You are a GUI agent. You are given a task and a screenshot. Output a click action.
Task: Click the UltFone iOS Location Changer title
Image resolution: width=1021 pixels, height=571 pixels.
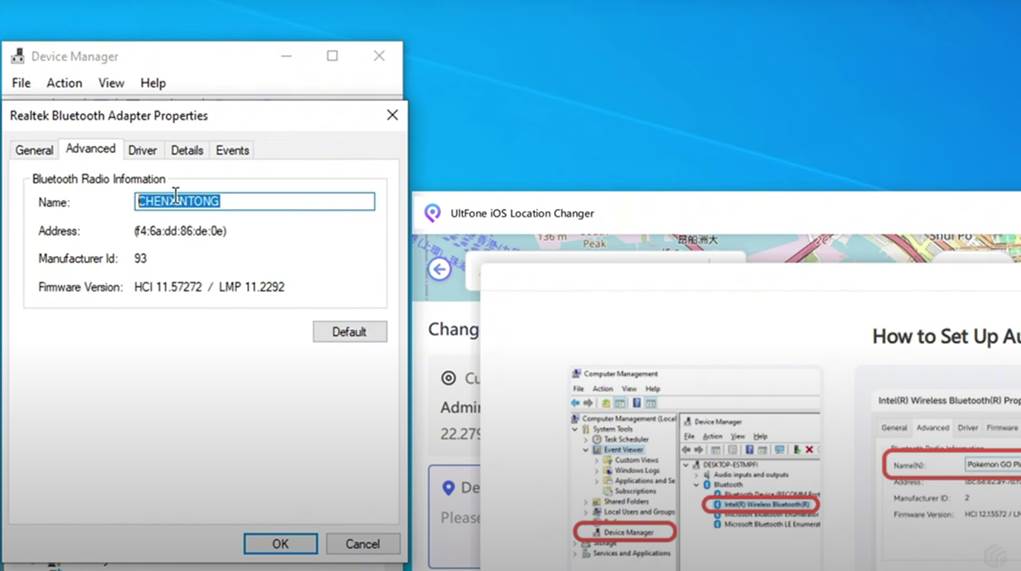pyautogui.click(x=522, y=213)
